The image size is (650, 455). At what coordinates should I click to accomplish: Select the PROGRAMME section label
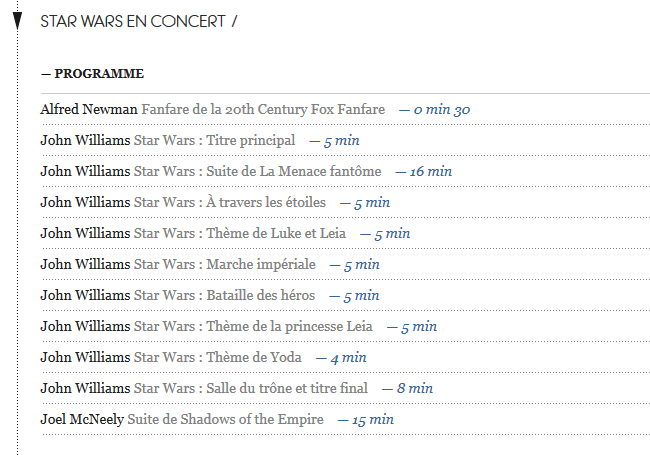coord(92,73)
